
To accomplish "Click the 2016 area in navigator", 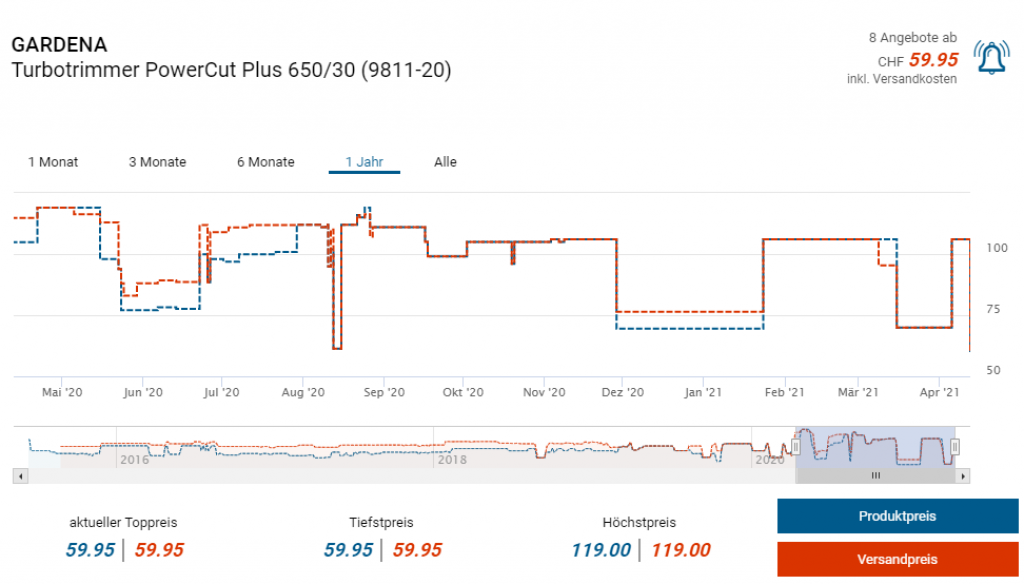I will pyautogui.click(x=133, y=459).
